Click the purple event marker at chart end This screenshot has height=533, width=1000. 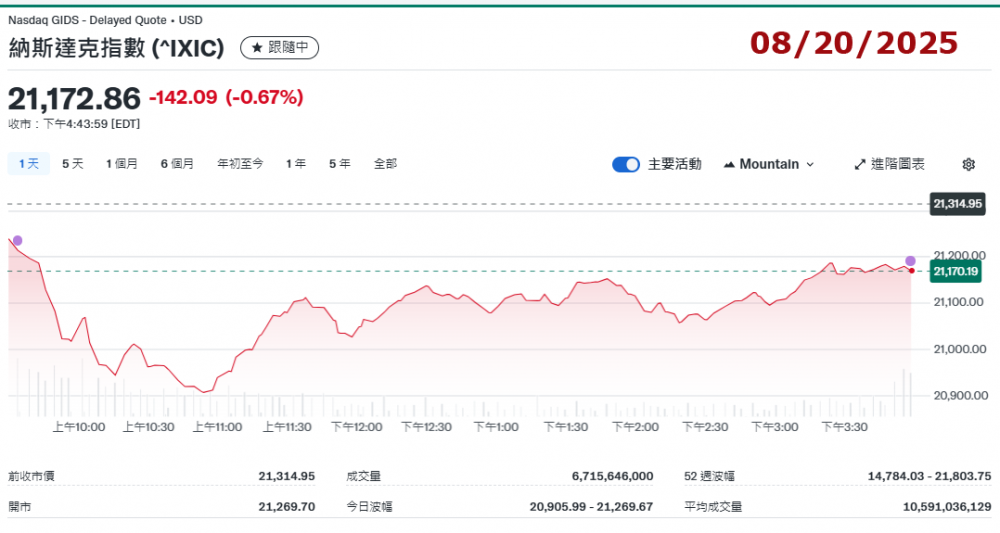coord(910,261)
